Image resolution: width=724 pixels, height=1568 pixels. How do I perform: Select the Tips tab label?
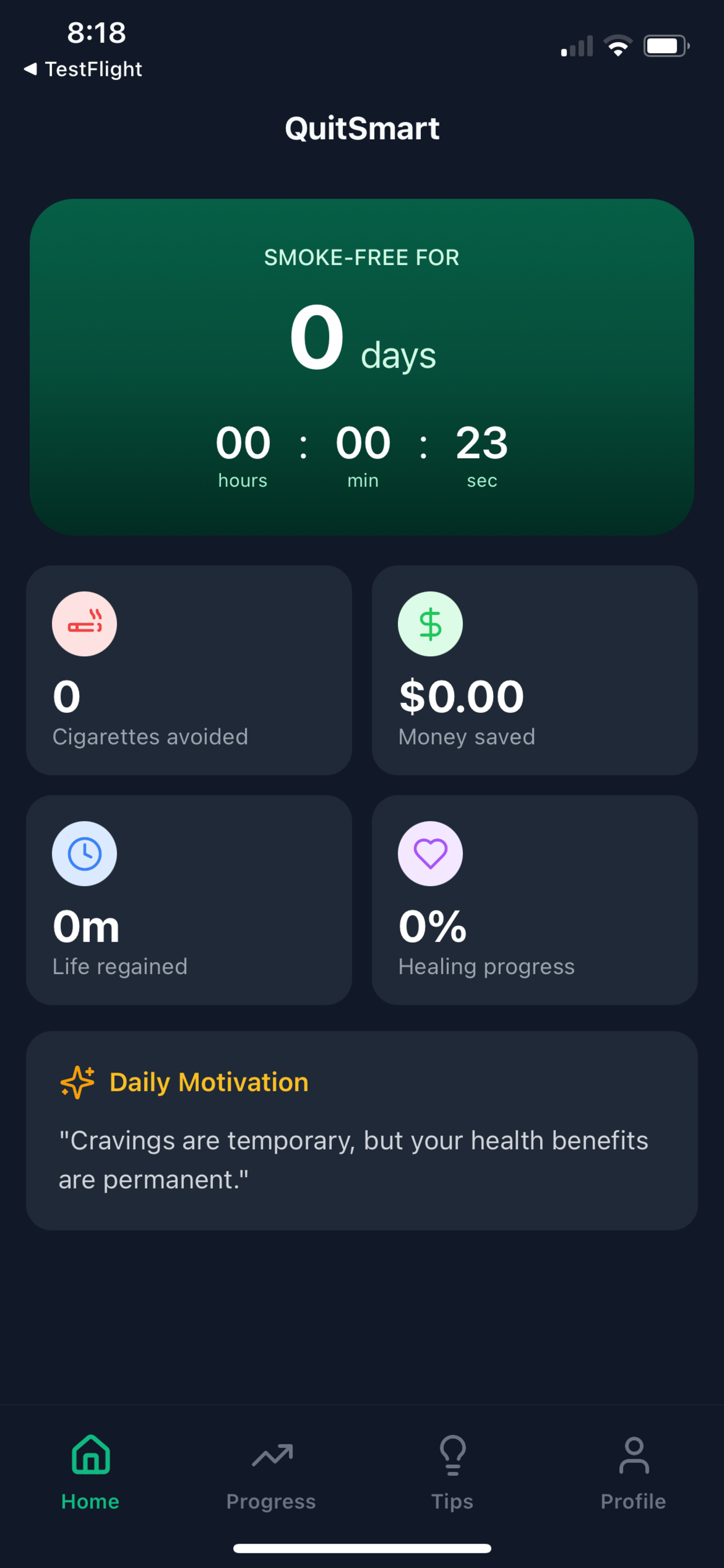click(452, 1501)
